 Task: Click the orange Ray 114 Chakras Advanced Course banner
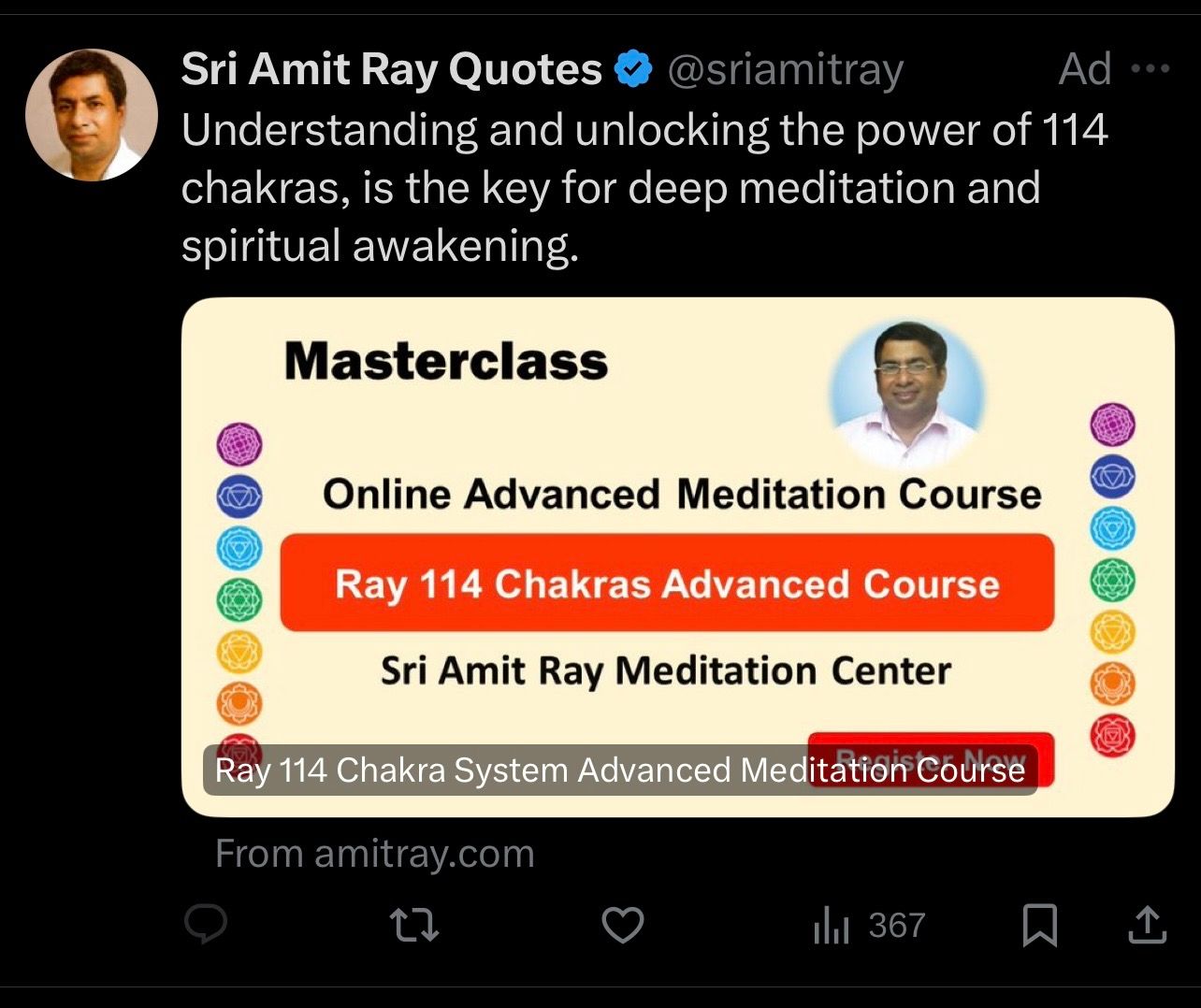[667, 583]
